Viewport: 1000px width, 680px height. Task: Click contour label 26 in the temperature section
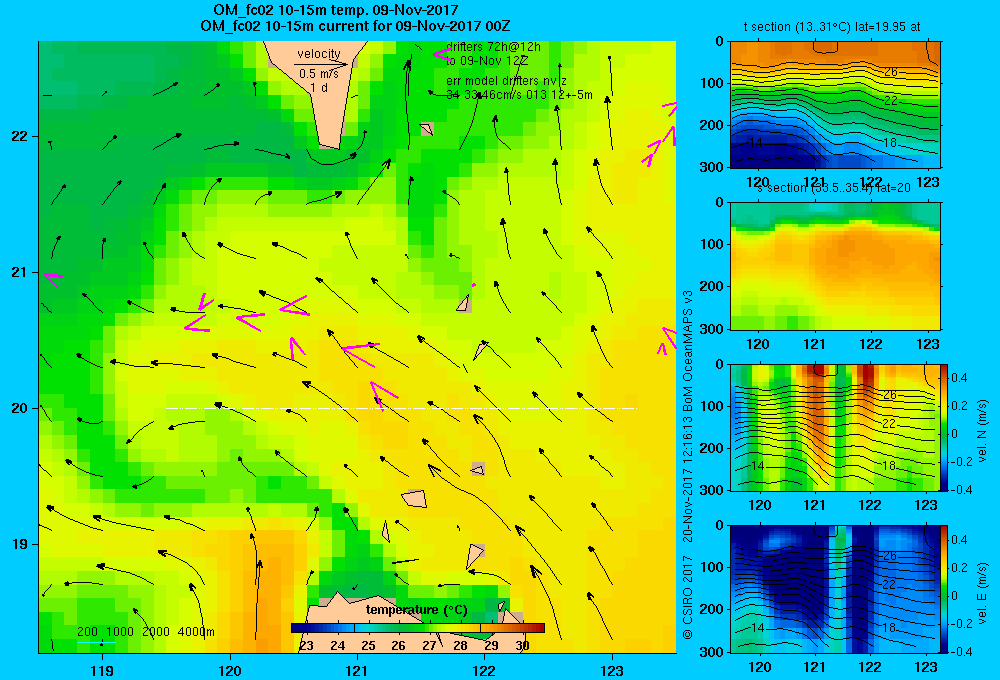pyautogui.click(x=891, y=72)
